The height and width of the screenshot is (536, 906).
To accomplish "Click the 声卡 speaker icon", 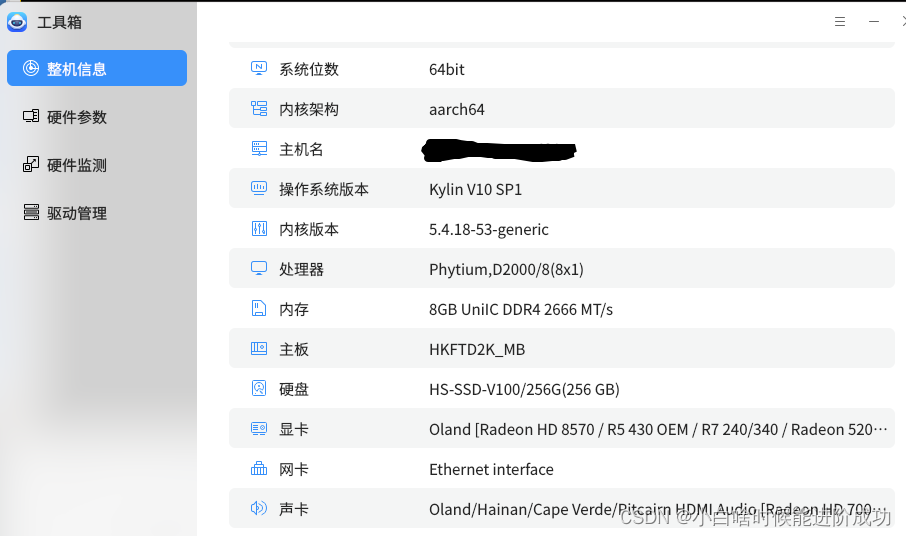I will (259, 508).
